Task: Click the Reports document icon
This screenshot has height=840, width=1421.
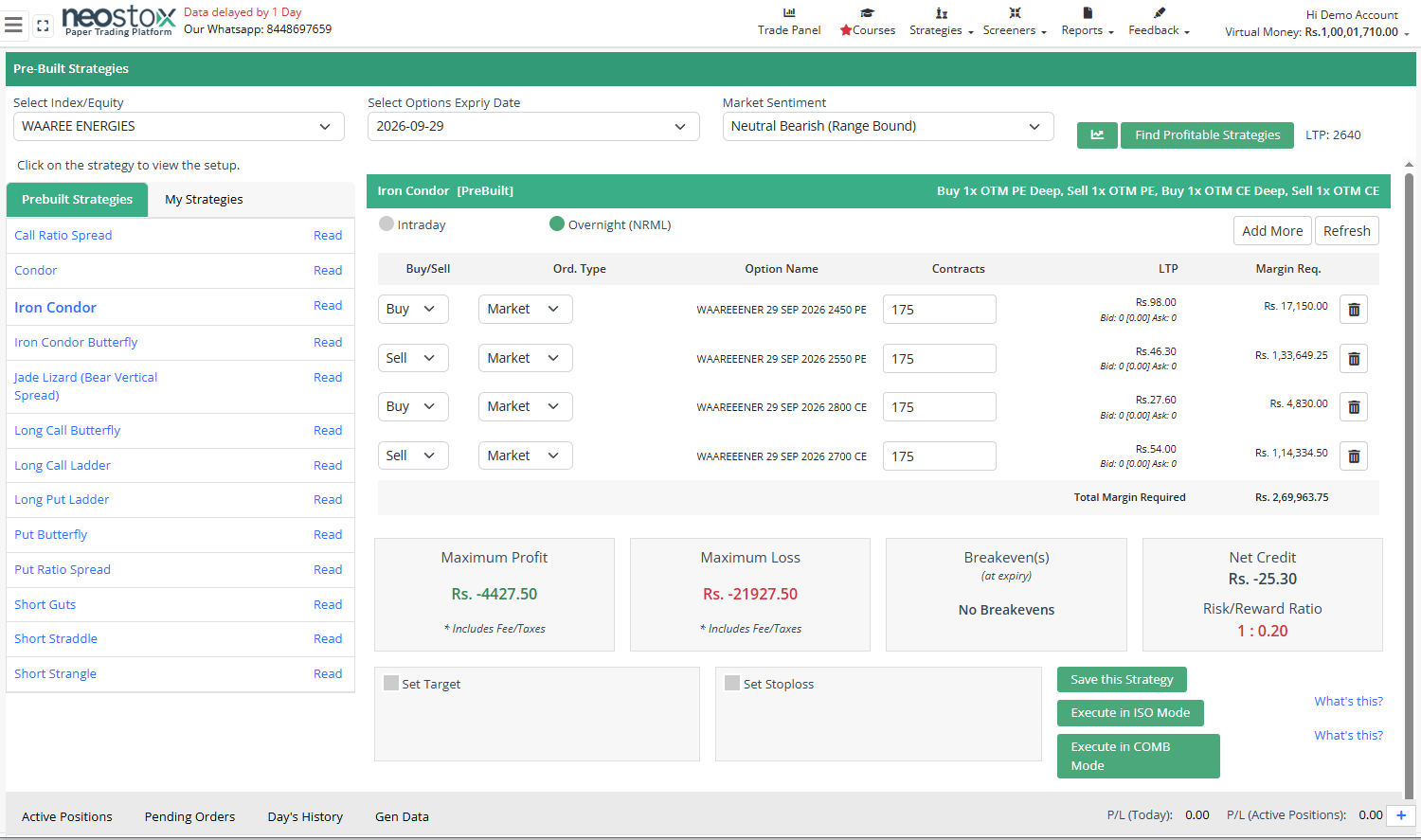Action: coord(1088,12)
